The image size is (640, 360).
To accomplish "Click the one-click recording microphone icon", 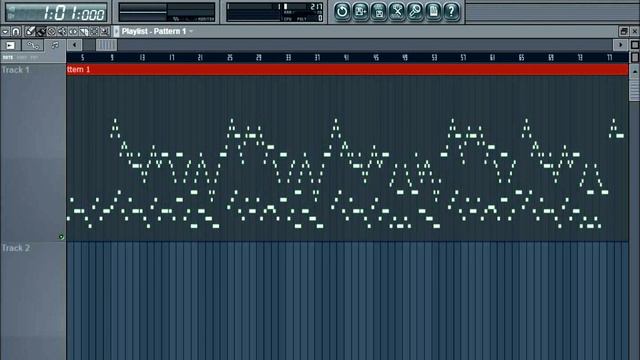I will (415, 11).
